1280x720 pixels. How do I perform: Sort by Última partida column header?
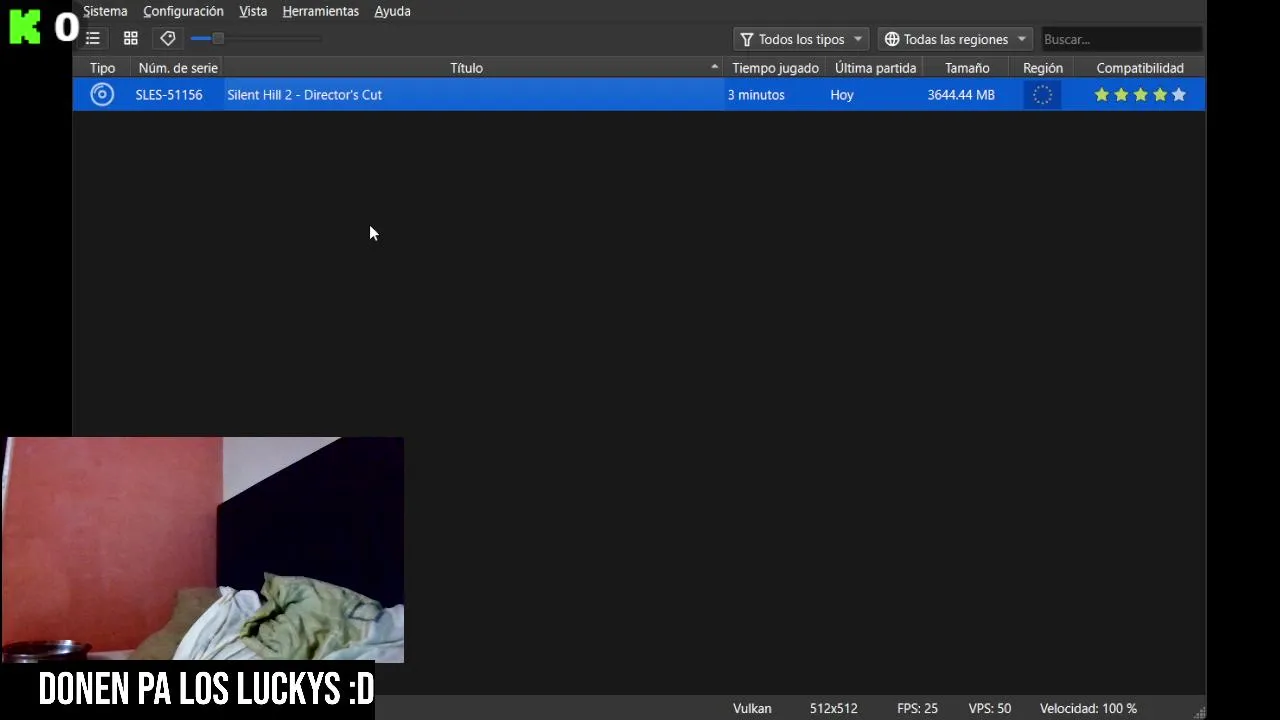coord(875,68)
